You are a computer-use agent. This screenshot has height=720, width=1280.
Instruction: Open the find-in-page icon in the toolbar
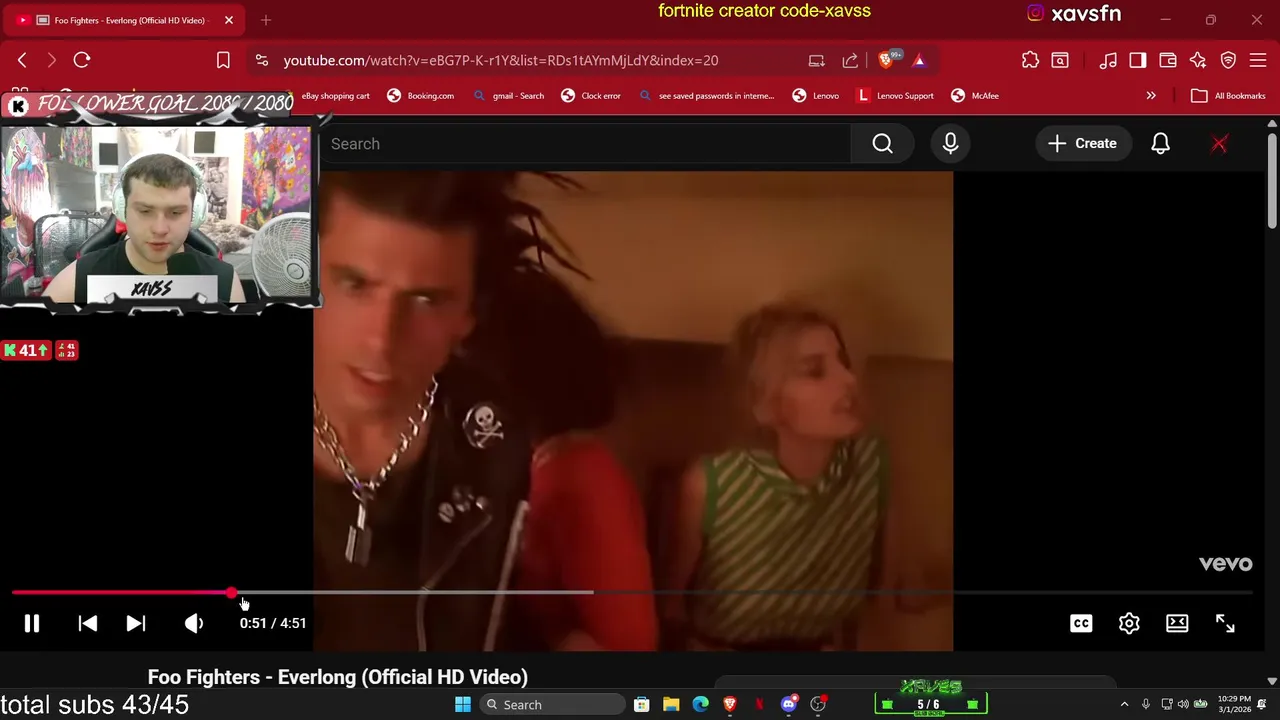pos(1060,61)
